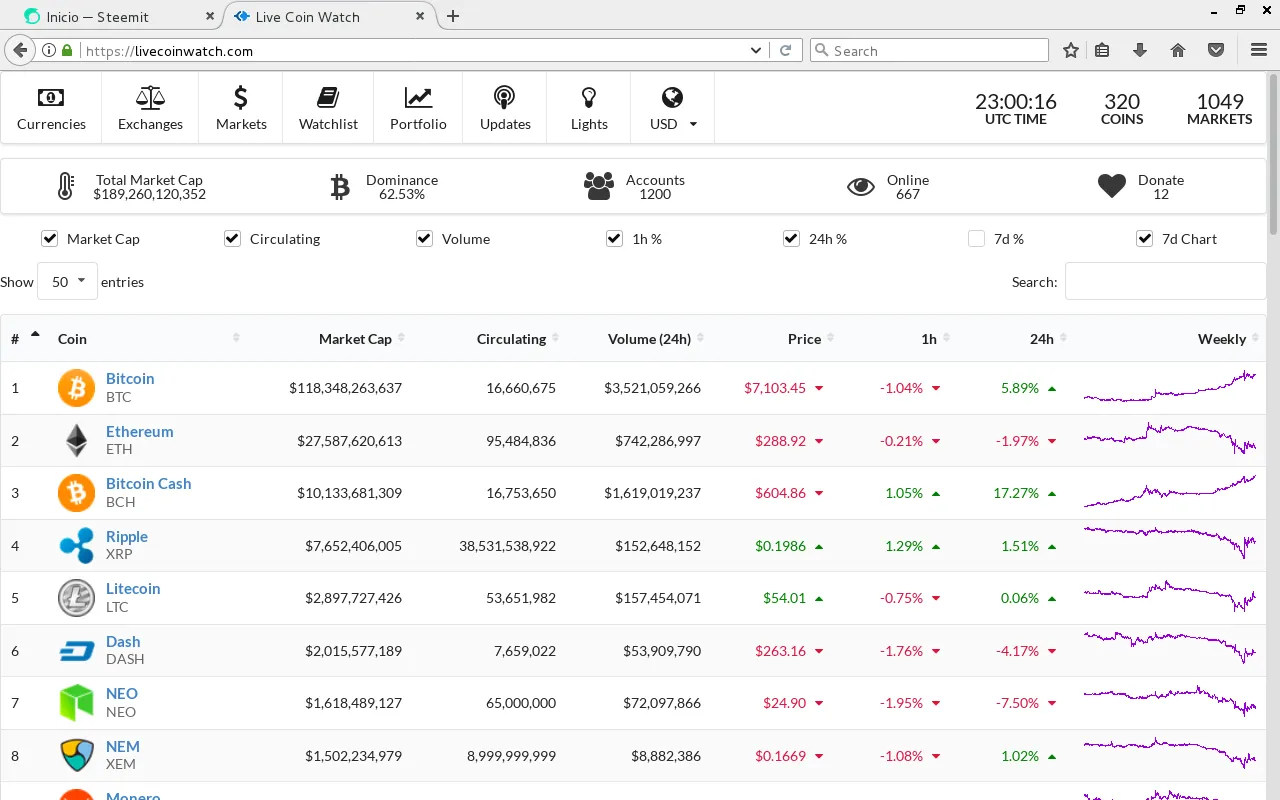
Task: Open the Portfolio chart icon
Action: click(418, 97)
